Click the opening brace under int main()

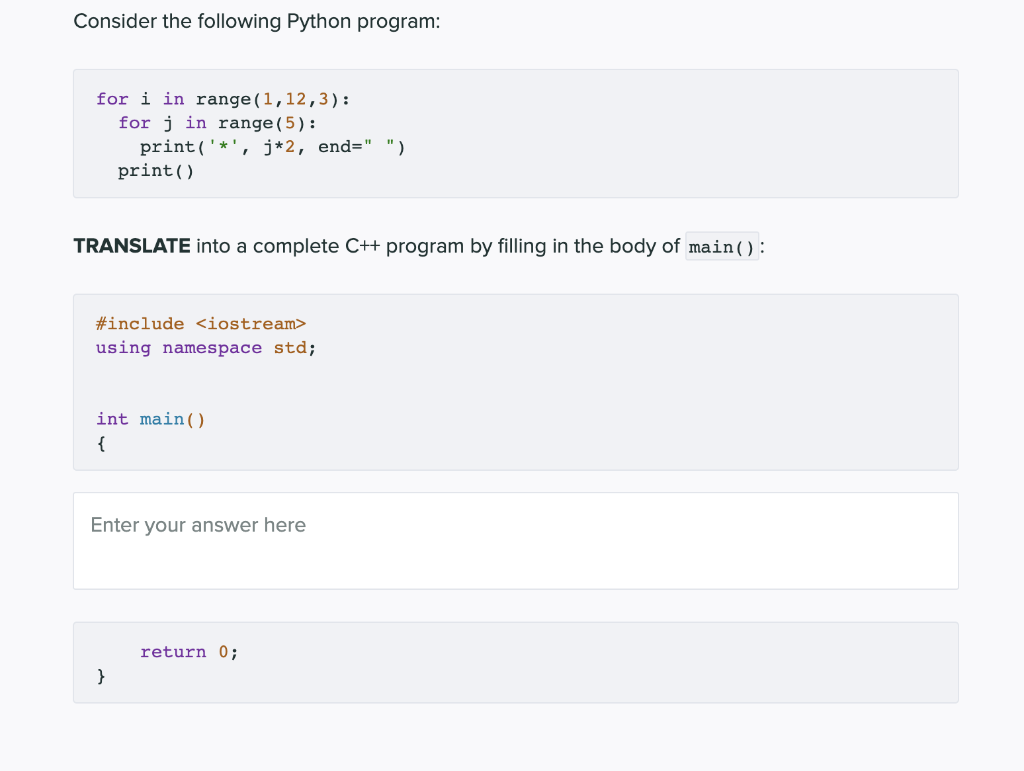click(x=100, y=443)
